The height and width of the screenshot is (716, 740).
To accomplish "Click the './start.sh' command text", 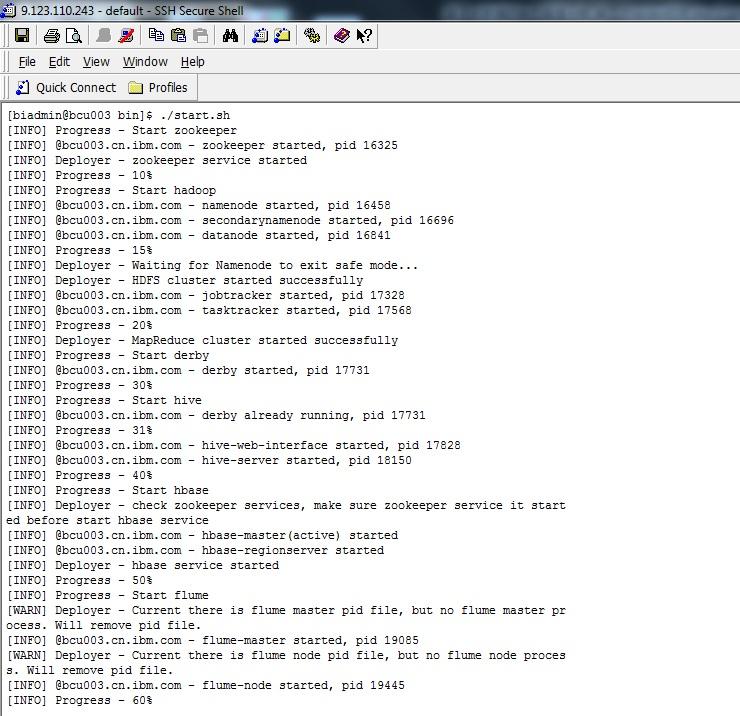I will click(x=195, y=115).
